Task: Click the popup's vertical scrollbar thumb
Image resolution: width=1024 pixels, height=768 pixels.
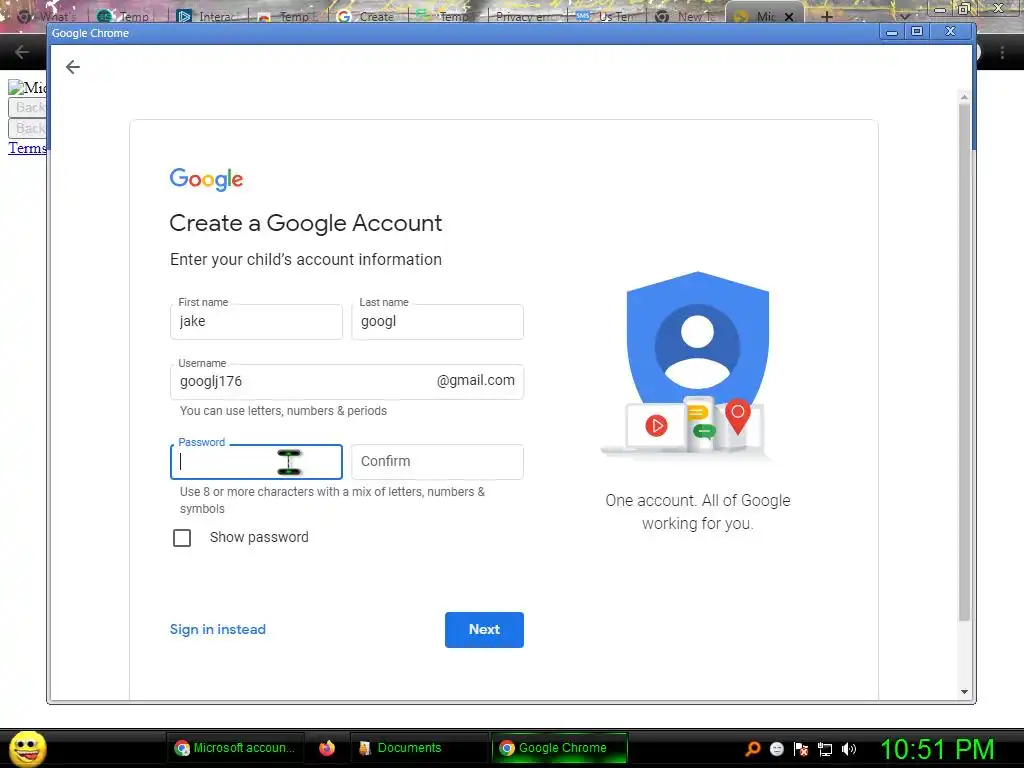Action: [964, 362]
